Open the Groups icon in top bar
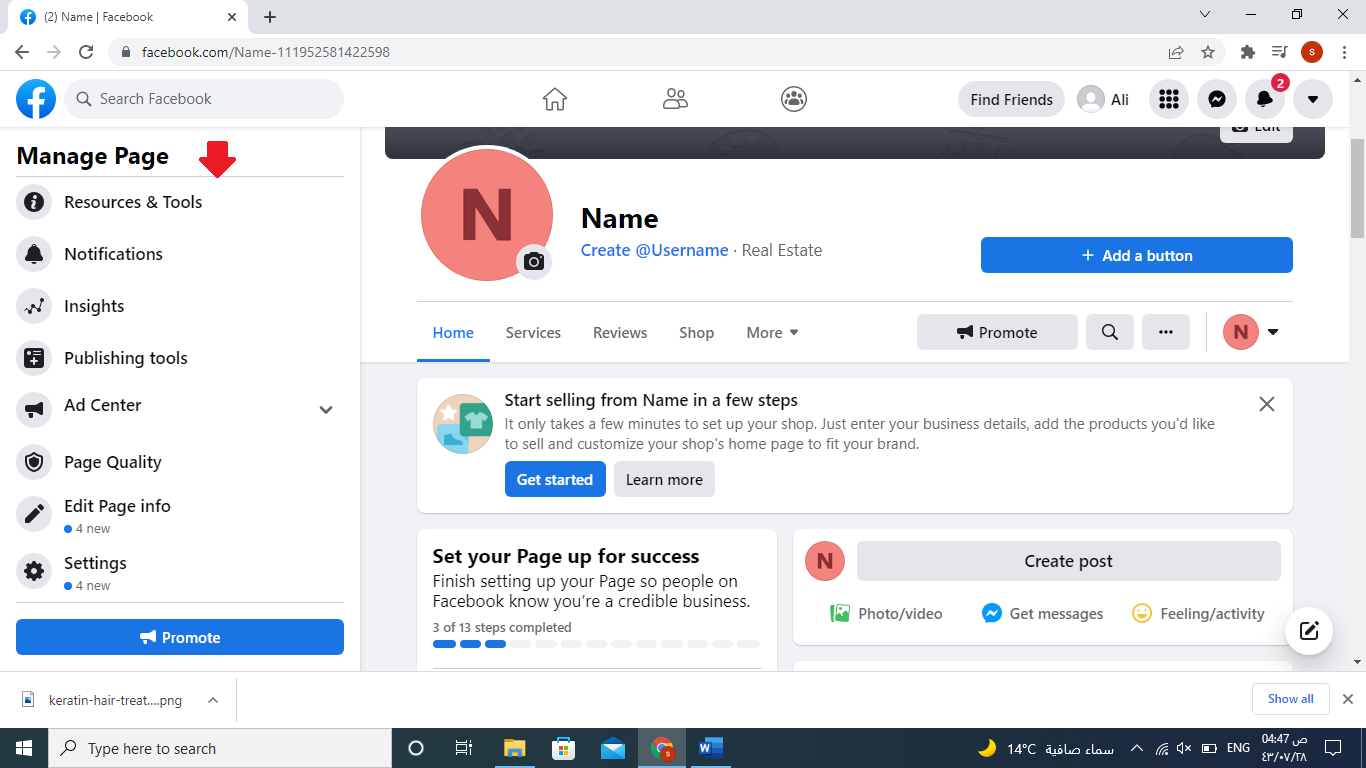Image resolution: width=1366 pixels, height=768 pixels. point(794,99)
